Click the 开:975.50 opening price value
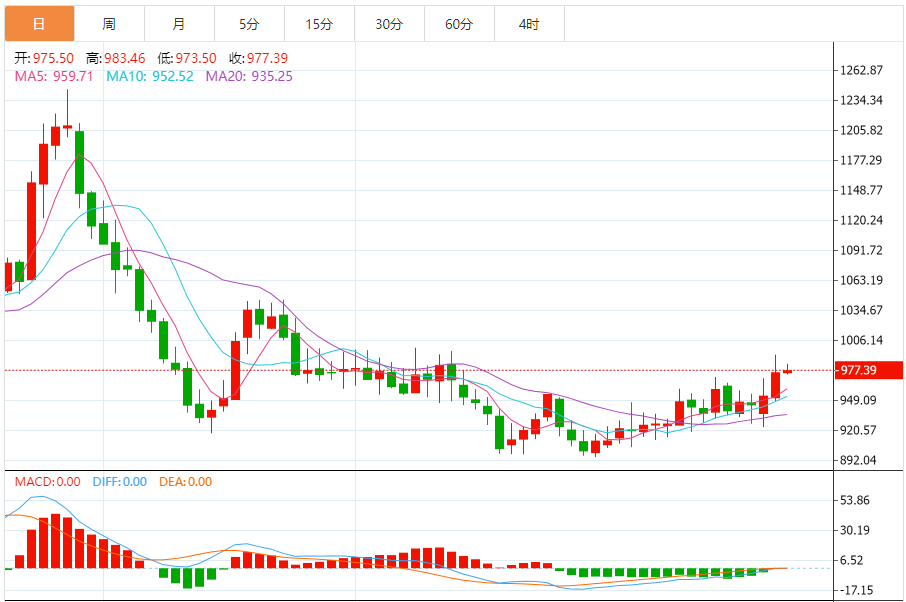The image size is (906, 602). (x=44, y=58)
